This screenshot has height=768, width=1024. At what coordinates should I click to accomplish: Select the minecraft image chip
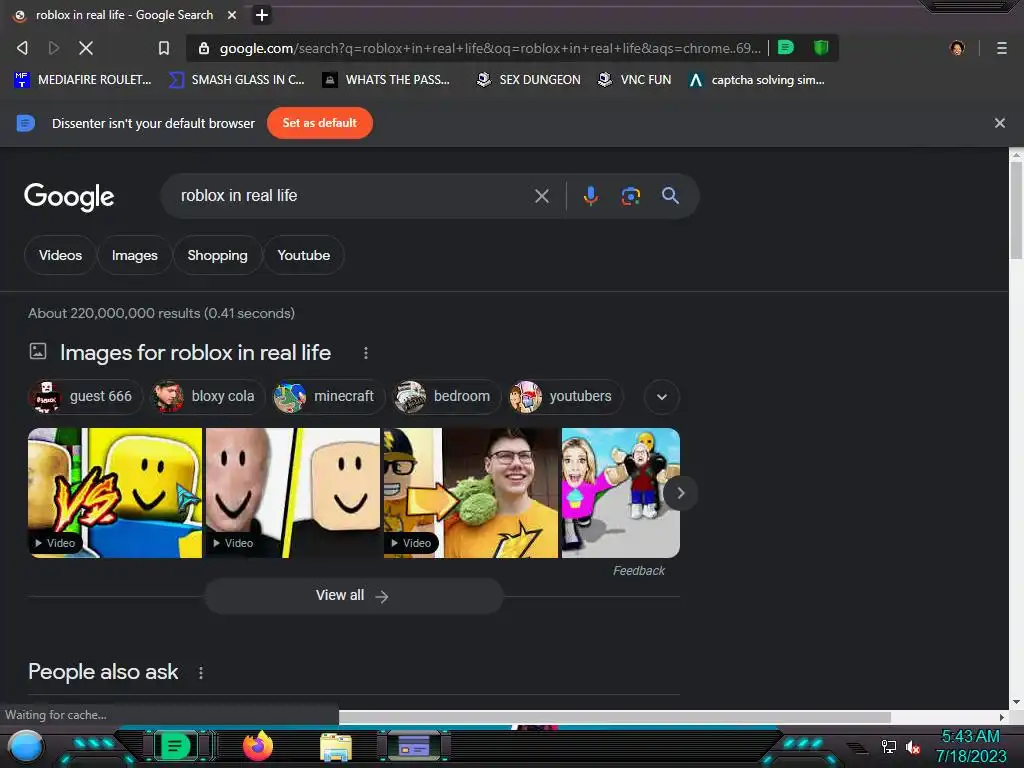(328, 396)
